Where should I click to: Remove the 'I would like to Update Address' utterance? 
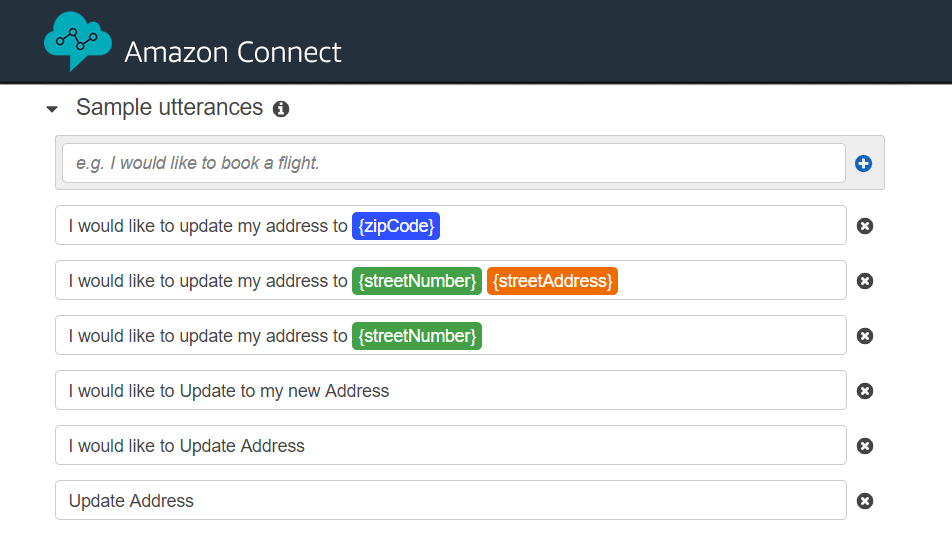865,446
